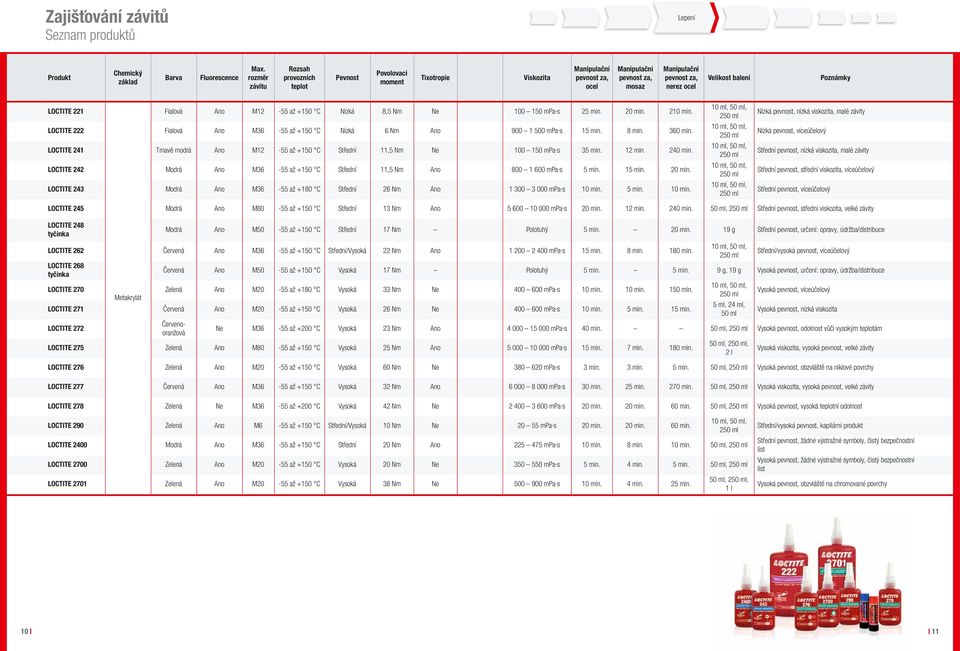Screen dimensions: 960x651
Task: Click the '5 ml, 24 ml, 50 ml' package size
Action: (x=729, y=309)
